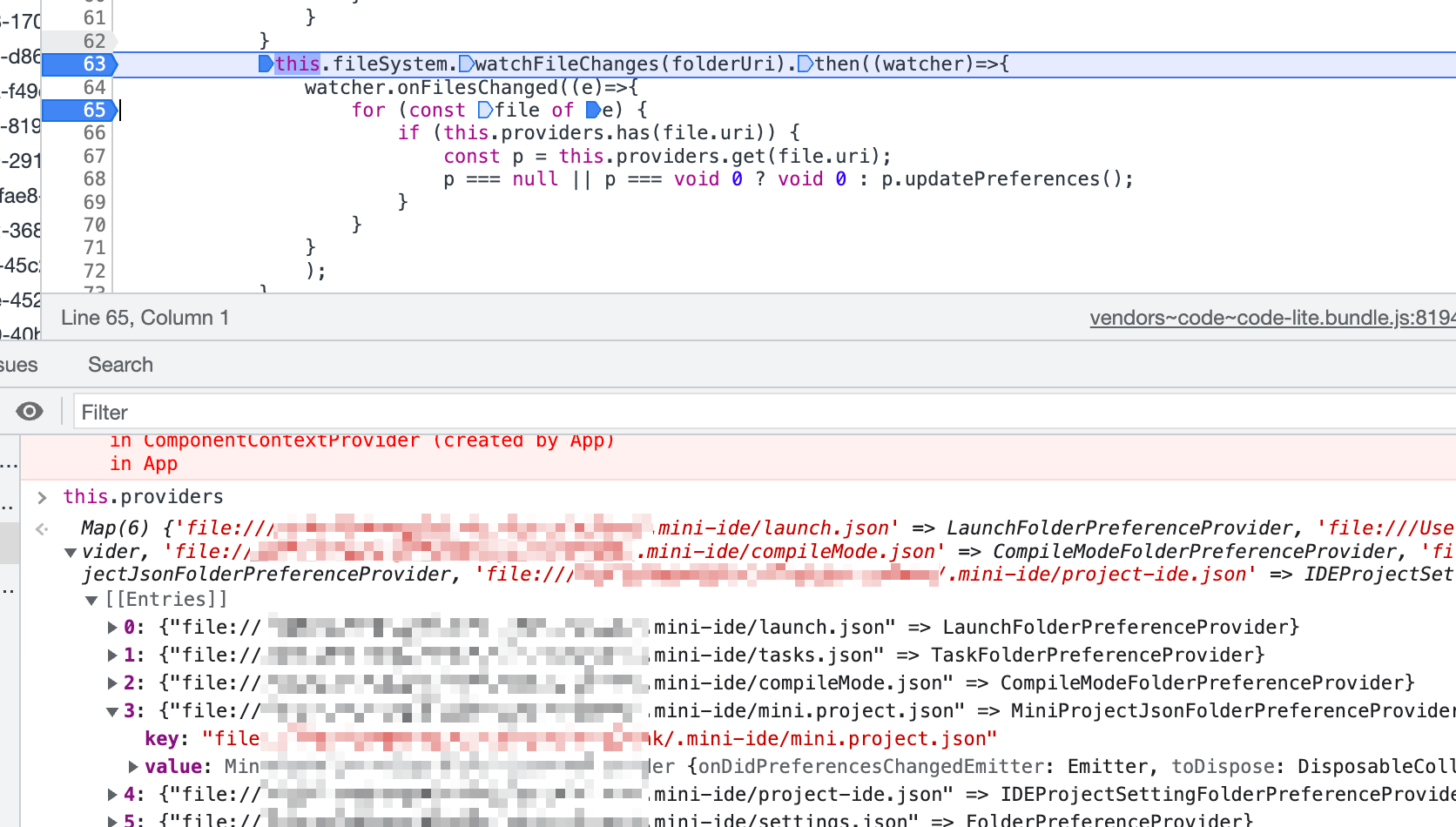Image resolution: width=1456 pixels, height=827 pixels.
Task: Toggle inline breakpoint marker before "this" on line 63
Action: [x=265, y=64]
